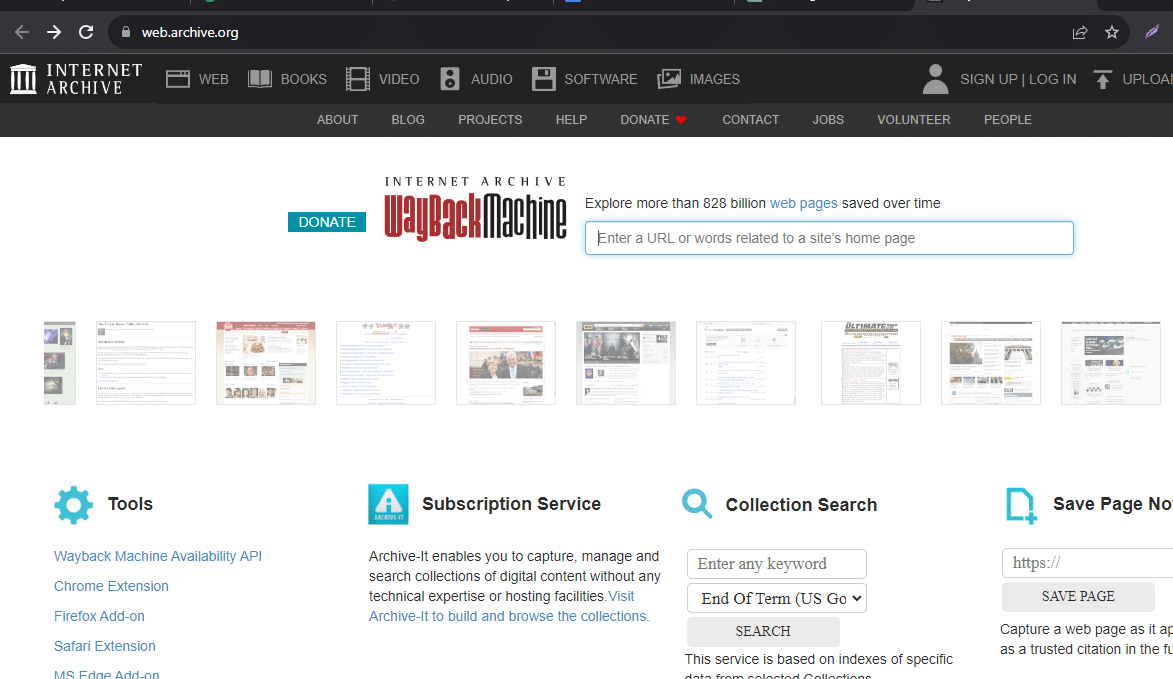This screenshot has width=1173, height=679.
Task: Open the VOLUNTEER menu item
Action: pyautogui.click(x=913, y=120)
